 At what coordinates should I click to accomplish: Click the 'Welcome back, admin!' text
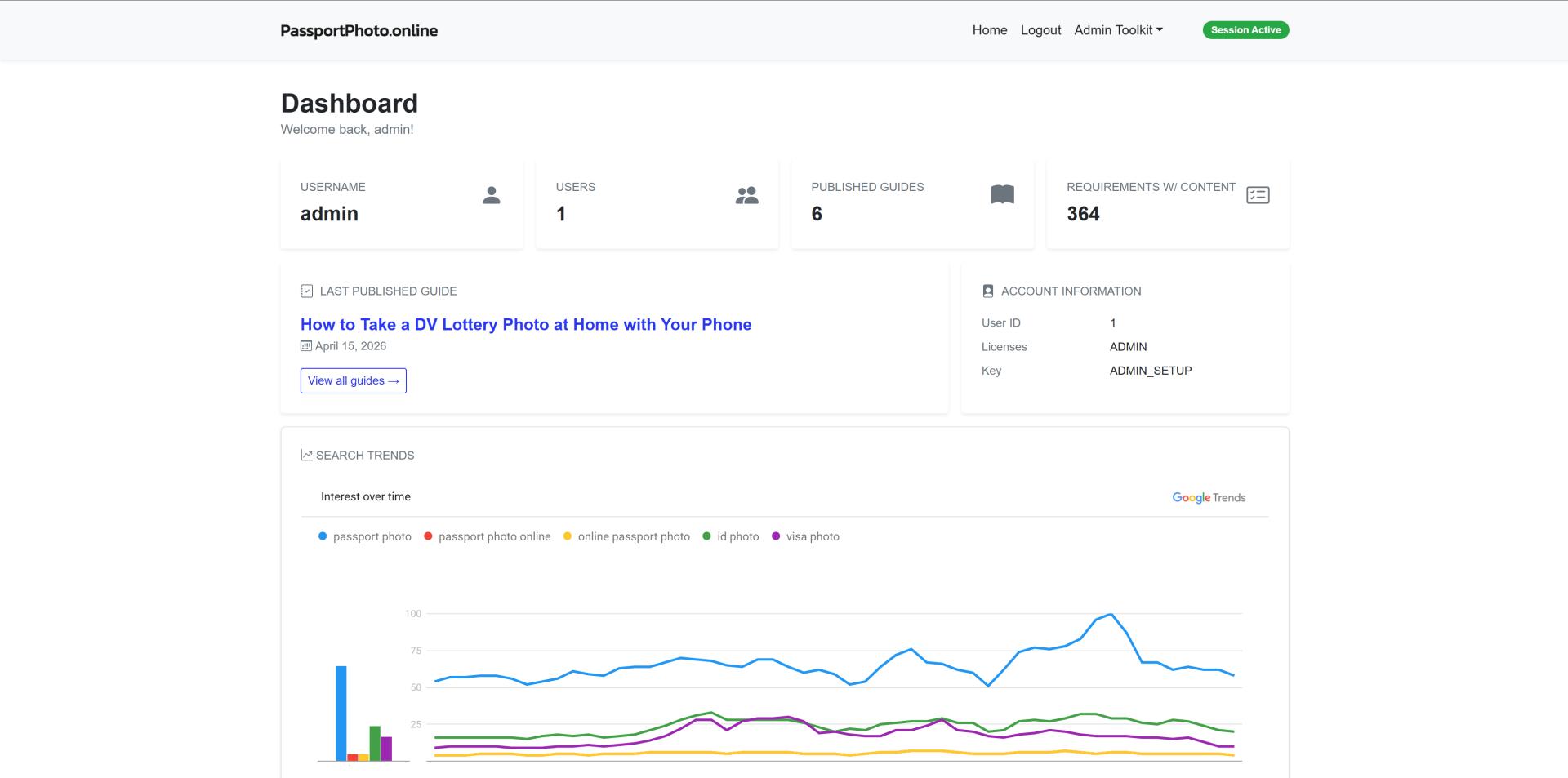tap(347, 129)
